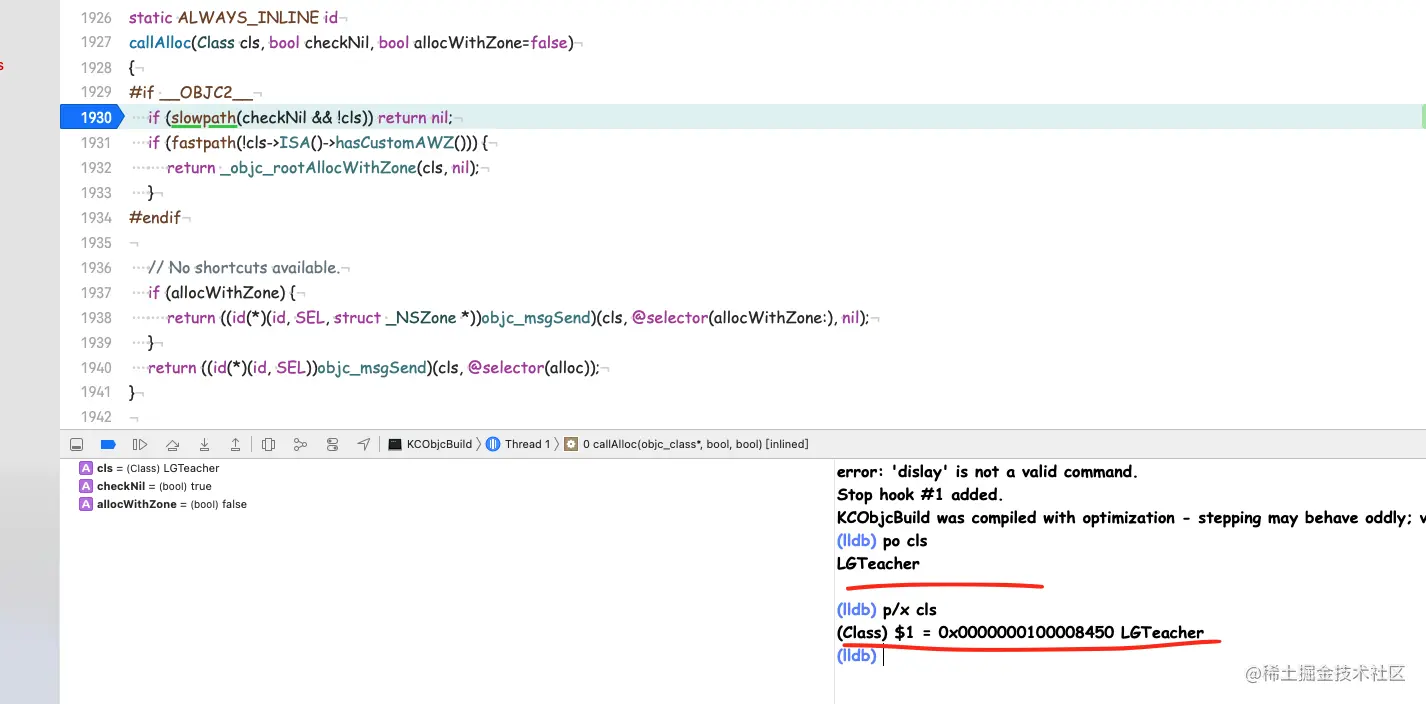Open the callAlloc stack frame selector
The image size is (1426, 704).
686,444
